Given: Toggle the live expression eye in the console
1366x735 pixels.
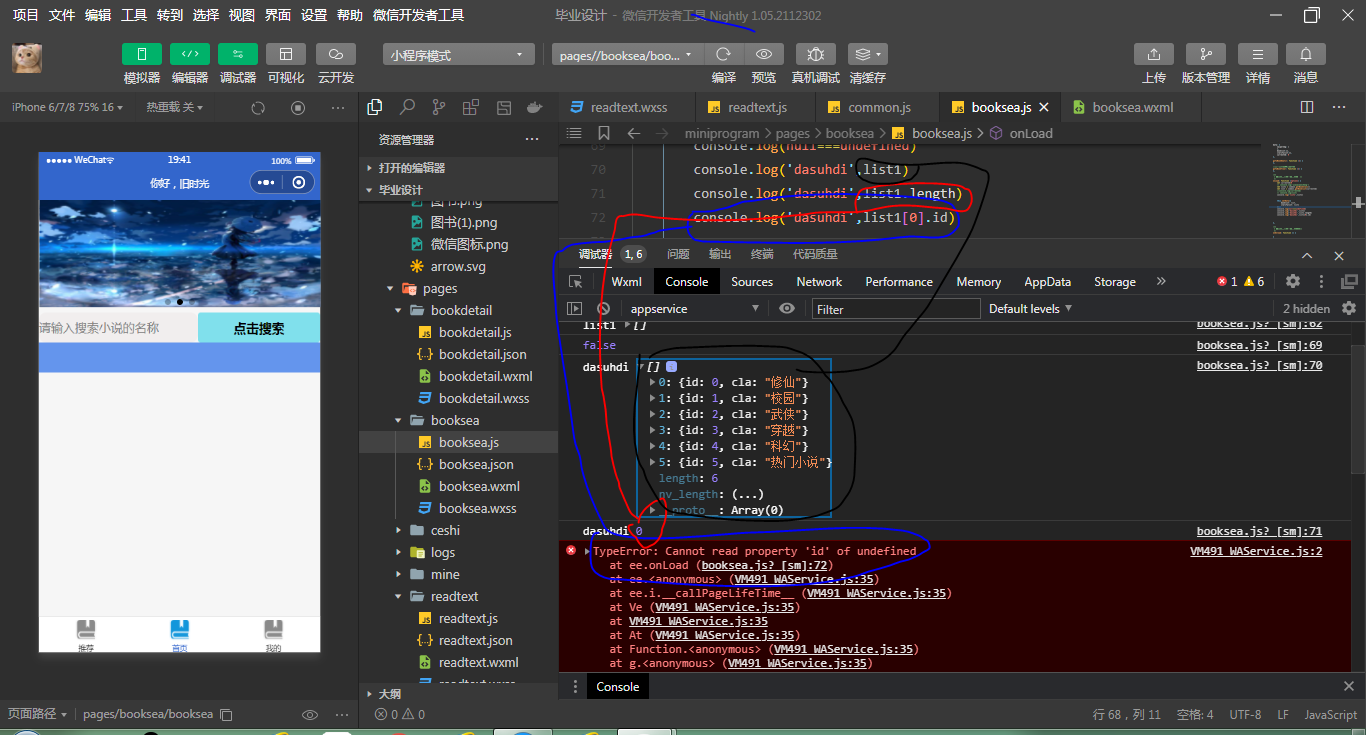Looking at the screenshot, I should 787,309.
